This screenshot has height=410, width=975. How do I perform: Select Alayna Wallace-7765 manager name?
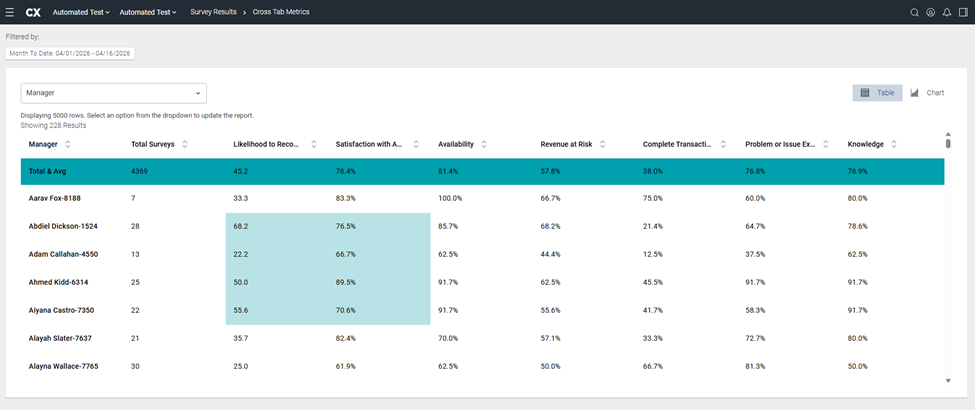(63, 366)
